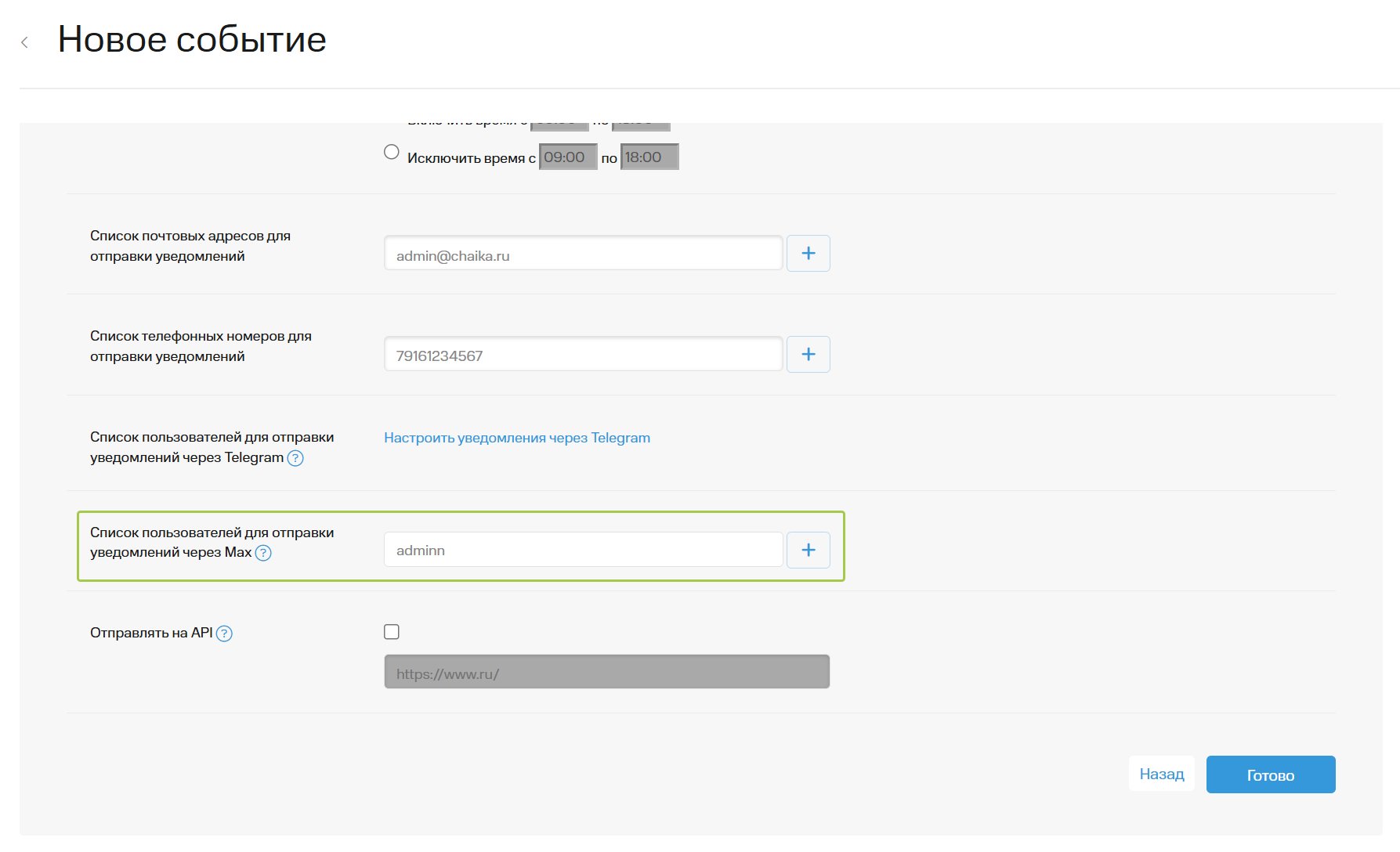The height and width of the screenshot is (852, 1400).
Task: Go back using the arrow beside Новое событие
Action: tap(25, 42)
